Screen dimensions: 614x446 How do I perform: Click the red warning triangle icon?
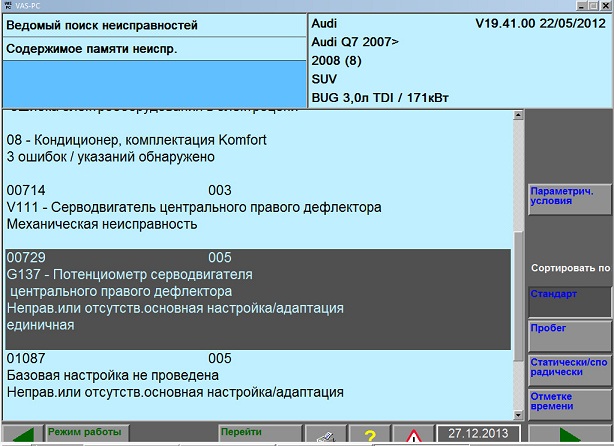click(413, 435)
